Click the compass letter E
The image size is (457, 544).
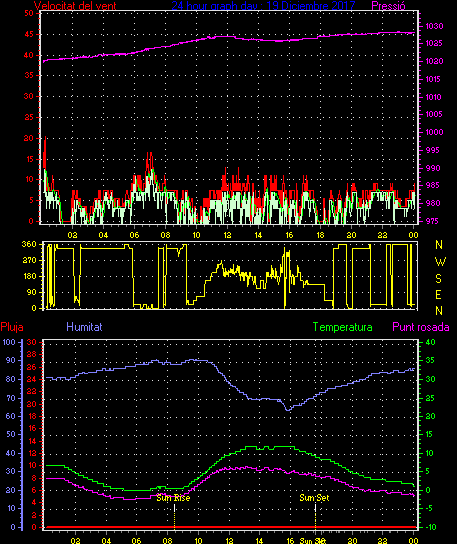[438, 295]
